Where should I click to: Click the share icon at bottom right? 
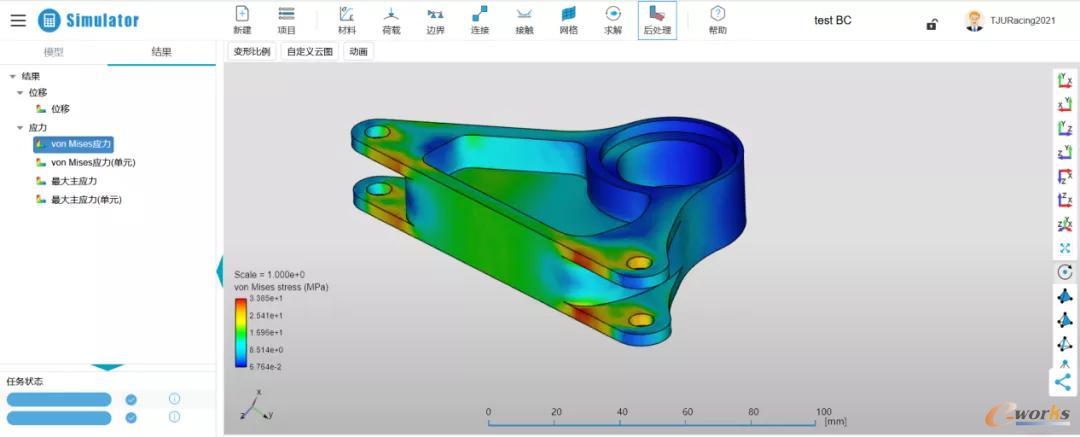[x=1063, y=382]
